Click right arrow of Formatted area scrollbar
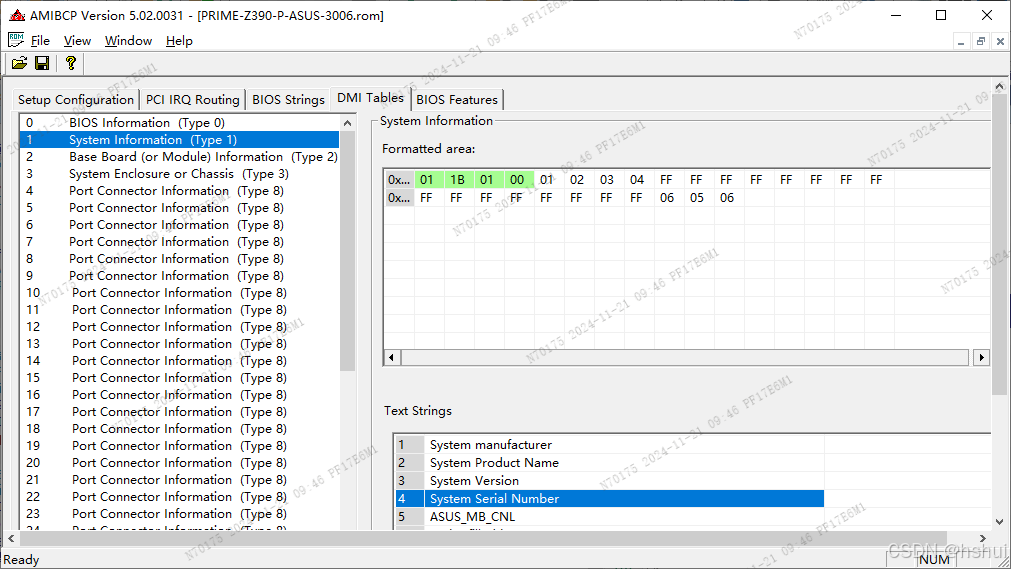1011x569 pixels. point(981,357)
